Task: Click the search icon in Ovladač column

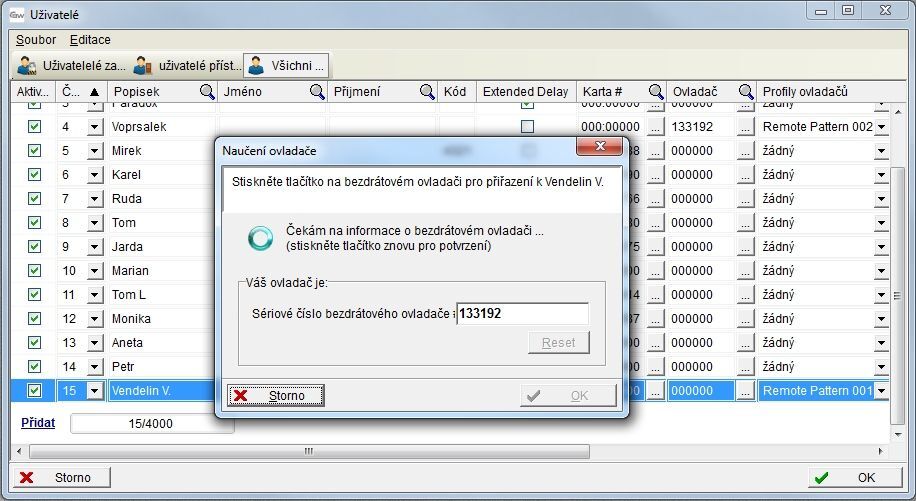Action: pyautogui.click(x=746, y=92)
